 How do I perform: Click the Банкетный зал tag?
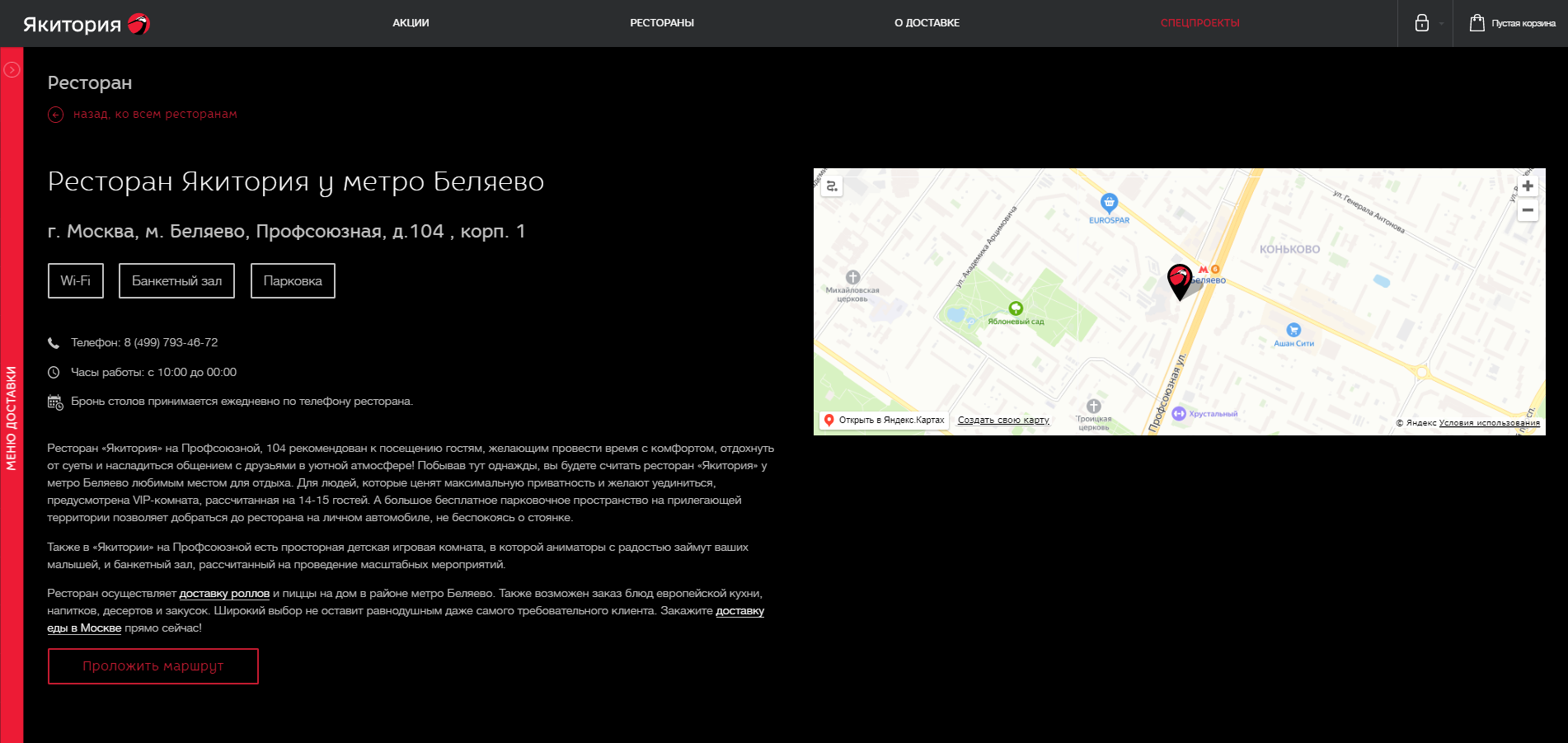click(176, 281)
